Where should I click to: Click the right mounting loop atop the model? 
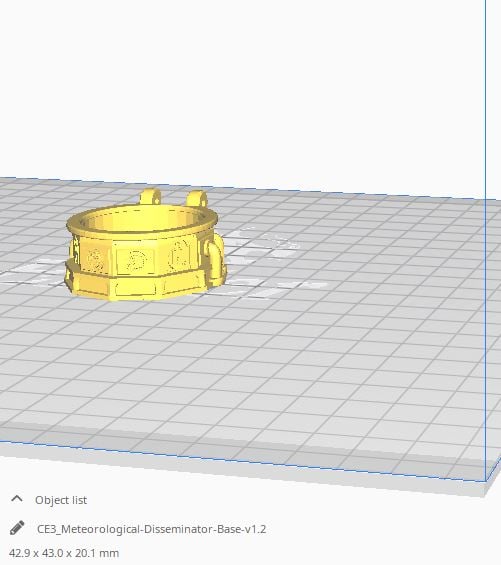197,199
